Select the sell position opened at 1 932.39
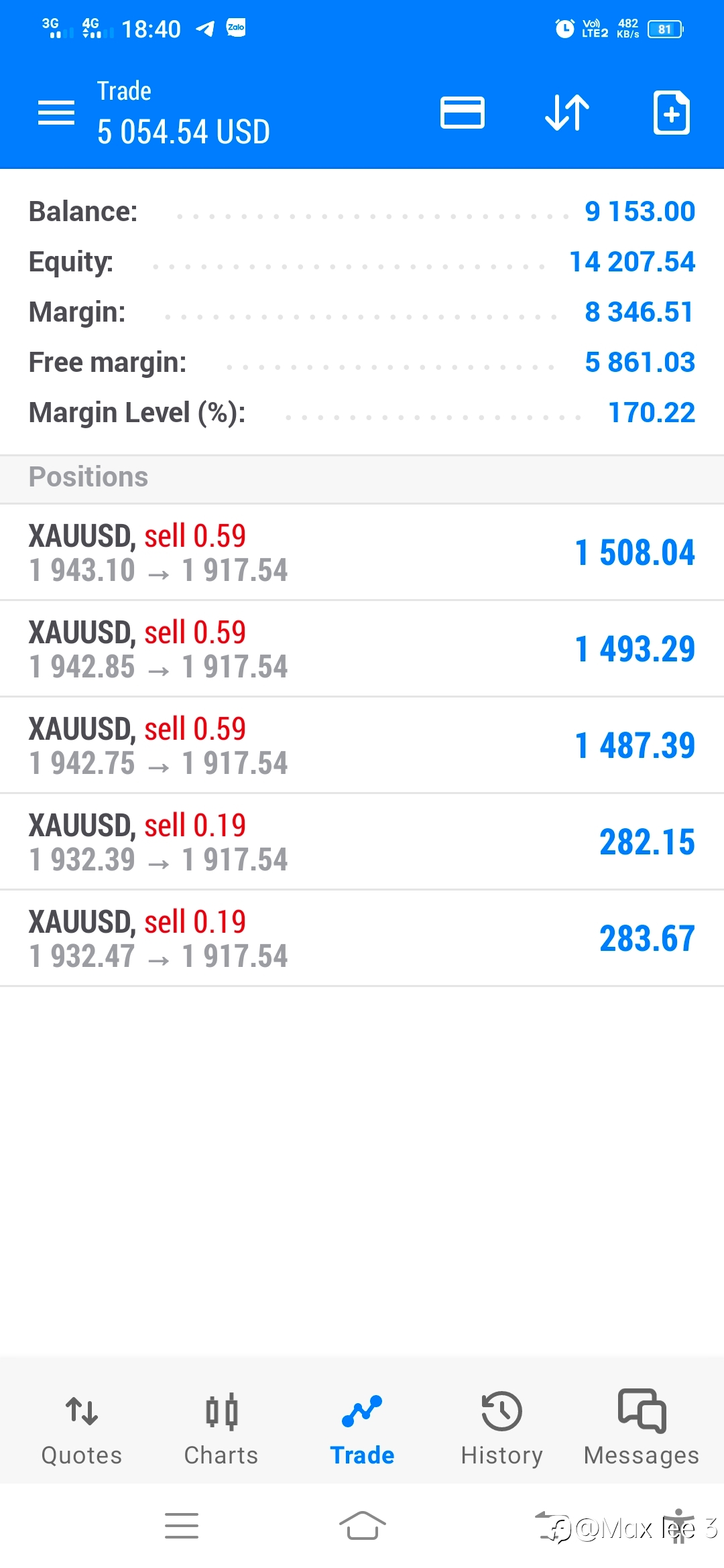724x1568 pixels. tap(362, 842)
